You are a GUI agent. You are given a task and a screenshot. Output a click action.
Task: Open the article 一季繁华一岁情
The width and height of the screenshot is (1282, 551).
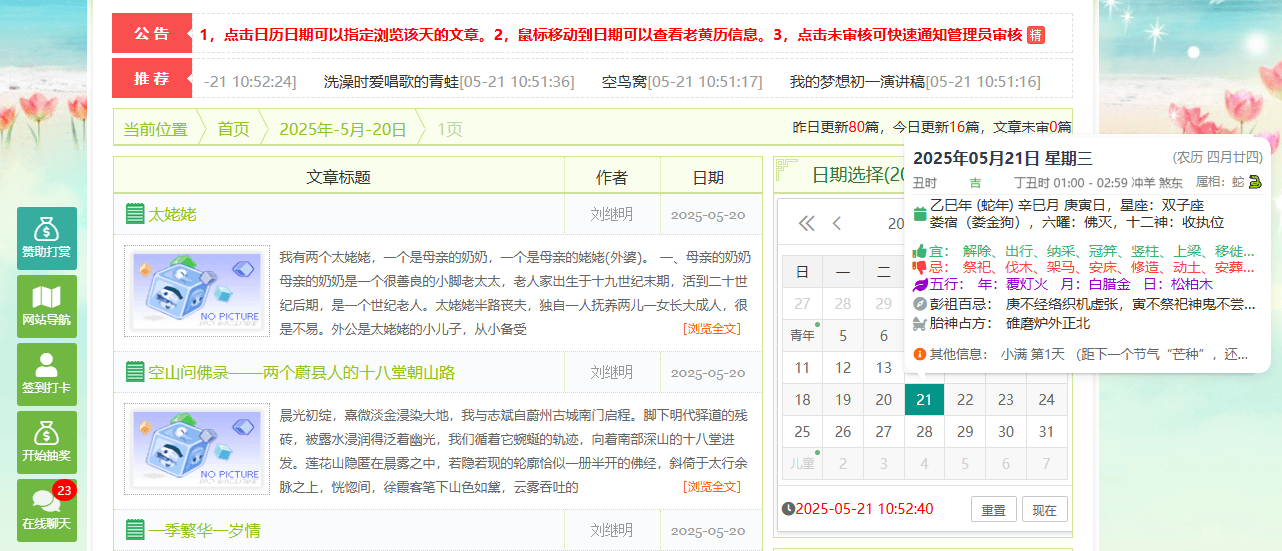click(x=205, y=530)
